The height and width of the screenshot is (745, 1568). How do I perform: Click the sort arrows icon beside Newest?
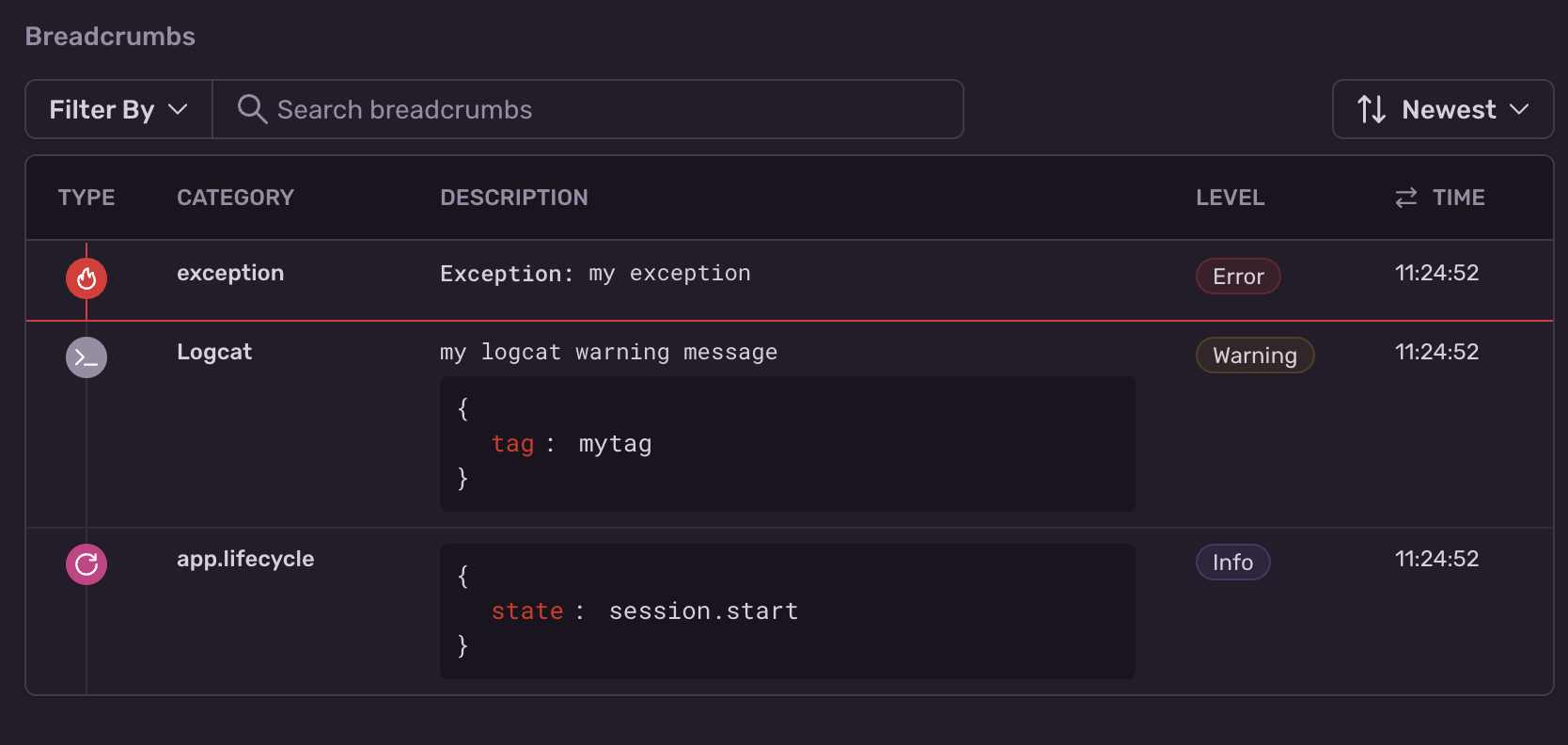pos(1372,109)
